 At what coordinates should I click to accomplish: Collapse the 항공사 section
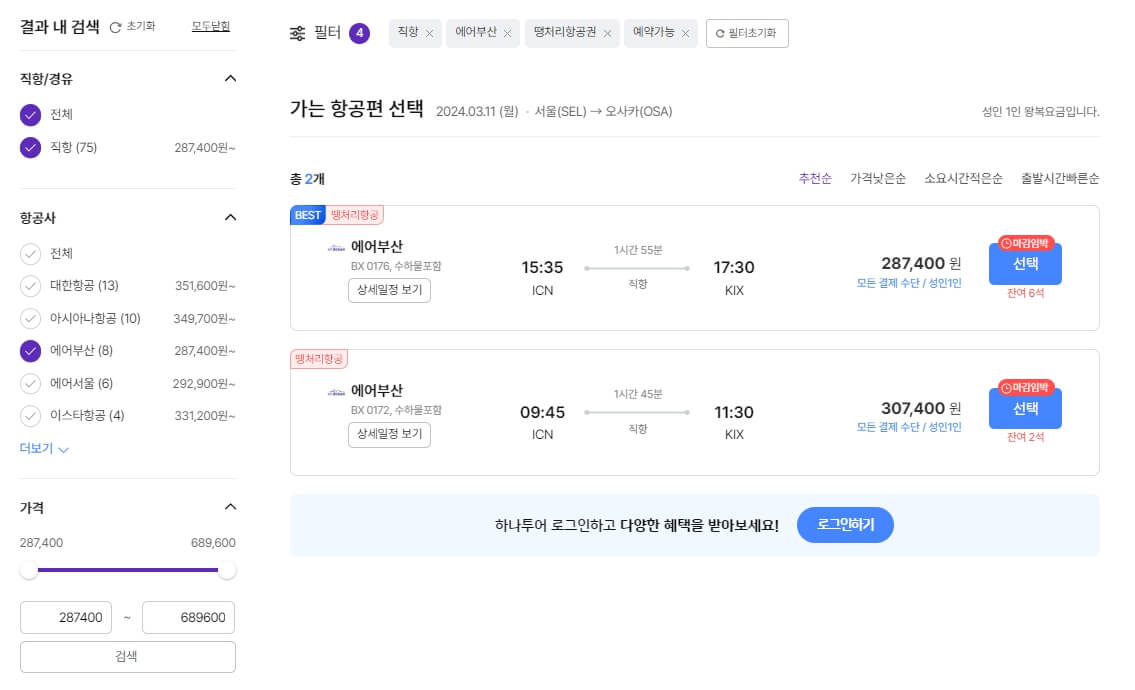[229, 217]
